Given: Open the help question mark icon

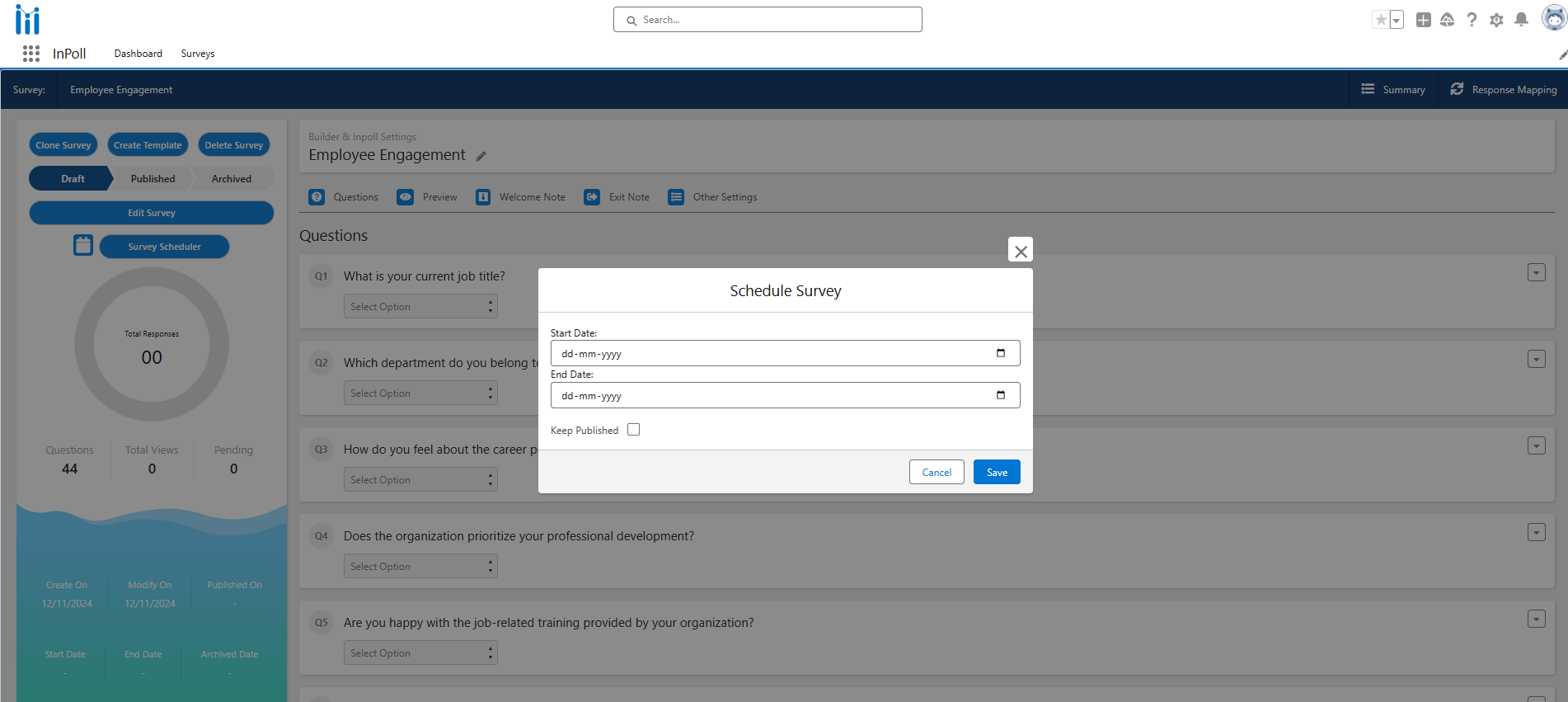Looking at the screenshot, I should [x=1472, y=20].
